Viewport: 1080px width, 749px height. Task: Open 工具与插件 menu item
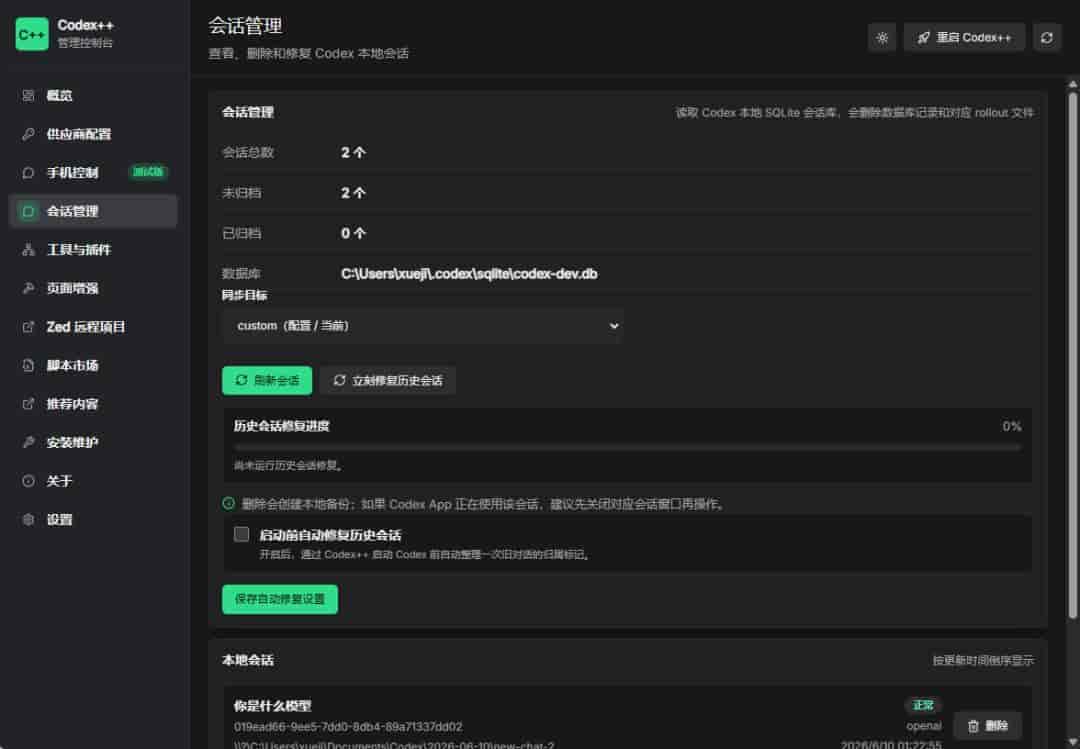point(93,249)
